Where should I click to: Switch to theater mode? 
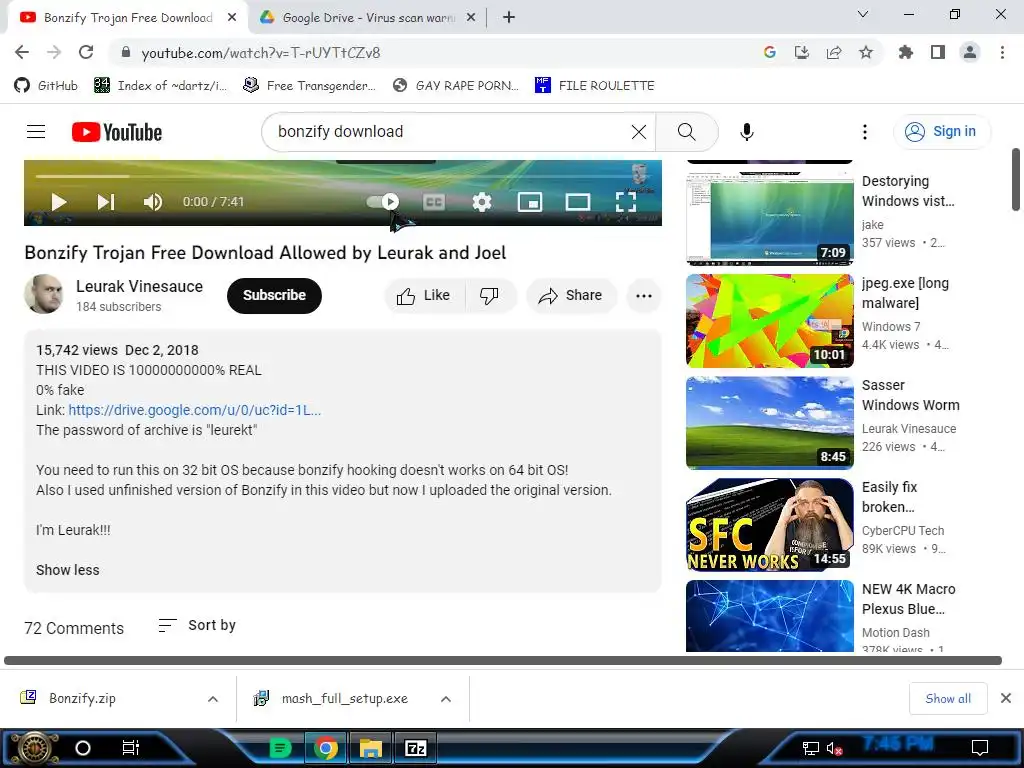(x=578, y=202)
